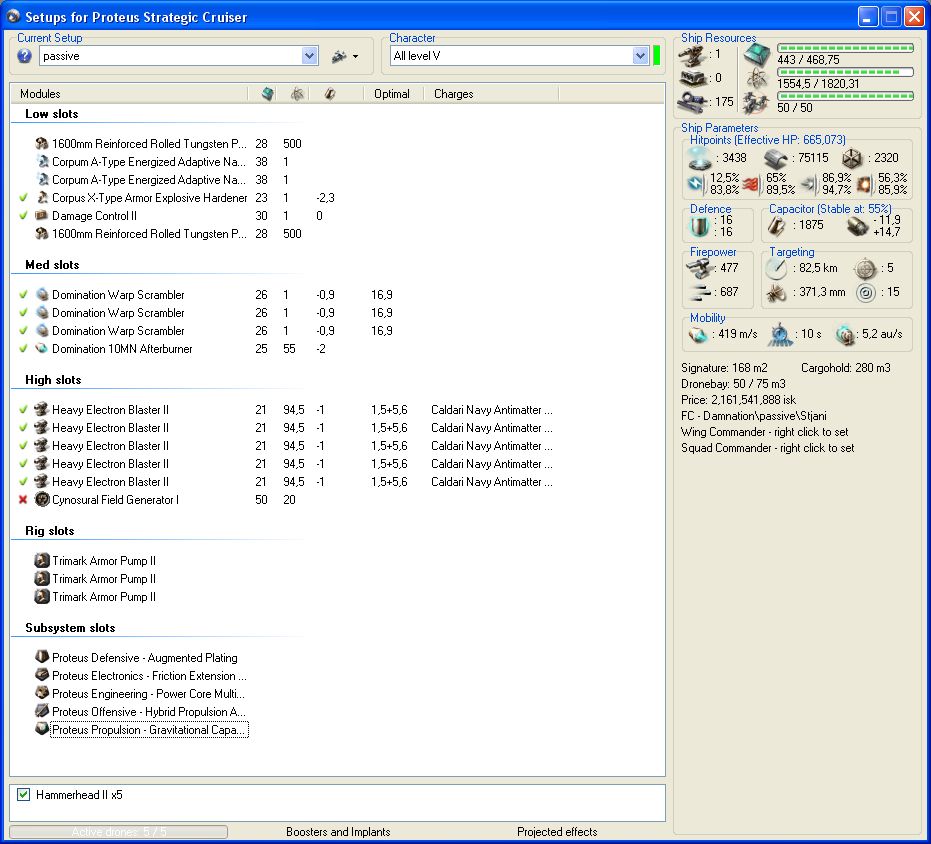
Task: Click the Proteus Propulsion subsystem icon
Action: (x=42, y=729)
